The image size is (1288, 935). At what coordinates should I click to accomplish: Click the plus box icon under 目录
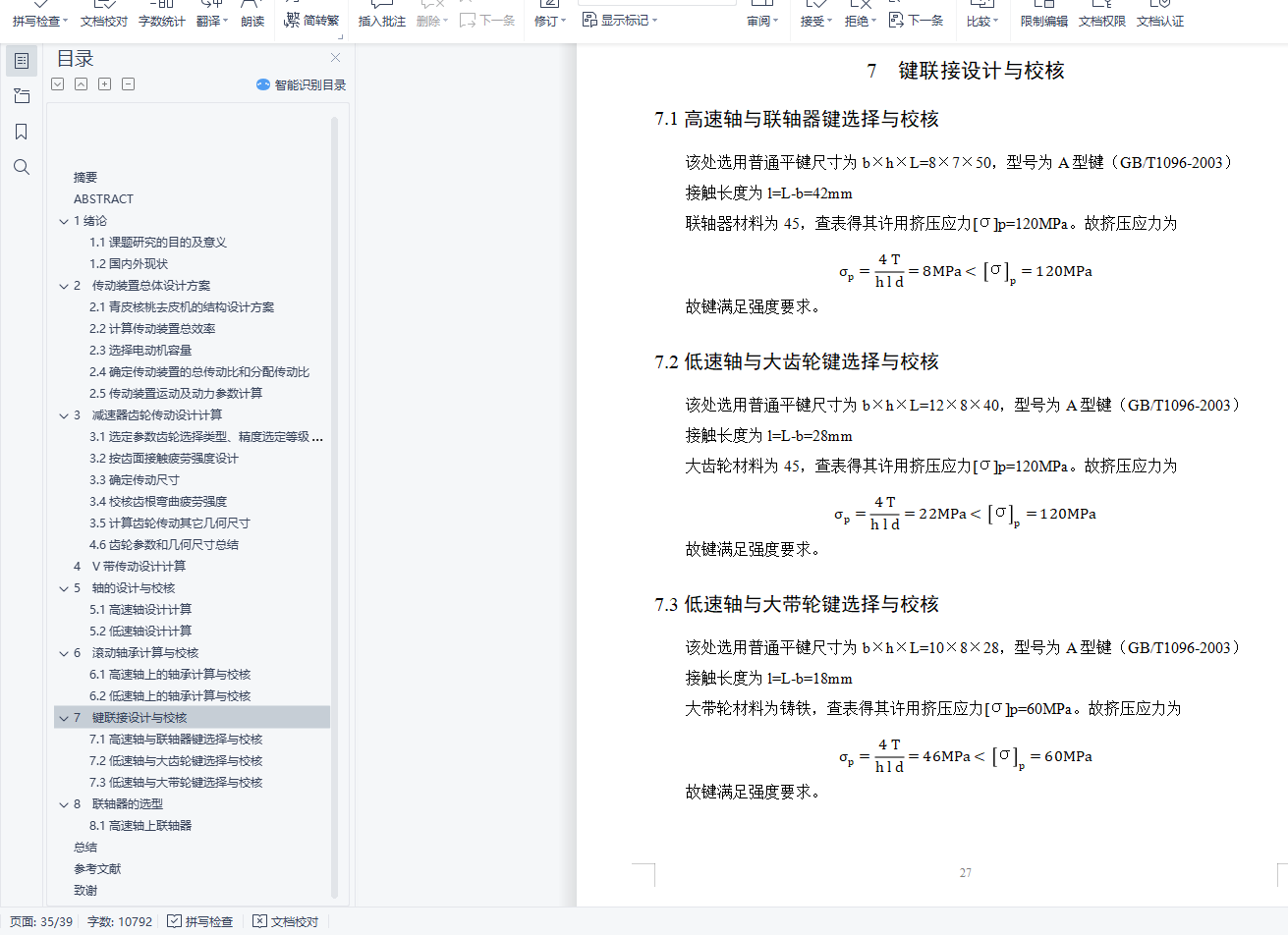point(105,84)
